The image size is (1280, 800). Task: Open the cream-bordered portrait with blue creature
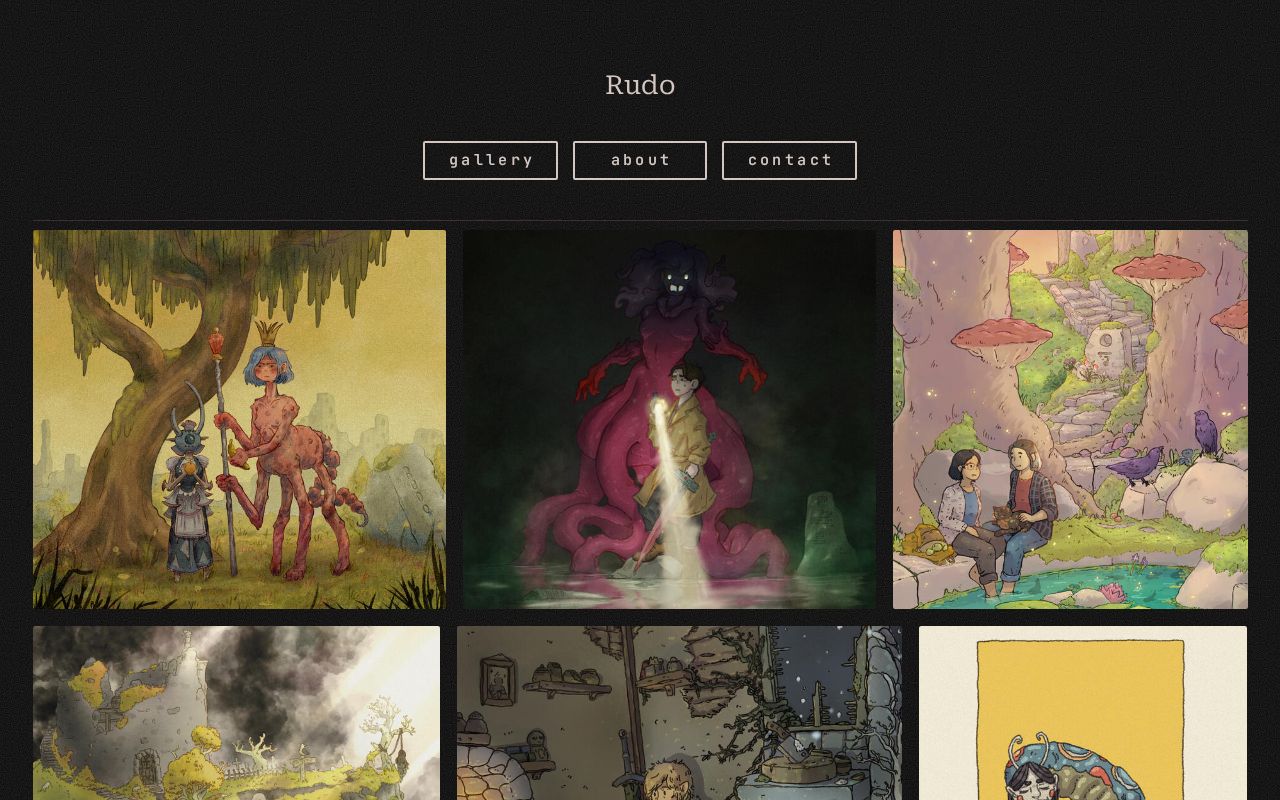tap(1083, 713)
